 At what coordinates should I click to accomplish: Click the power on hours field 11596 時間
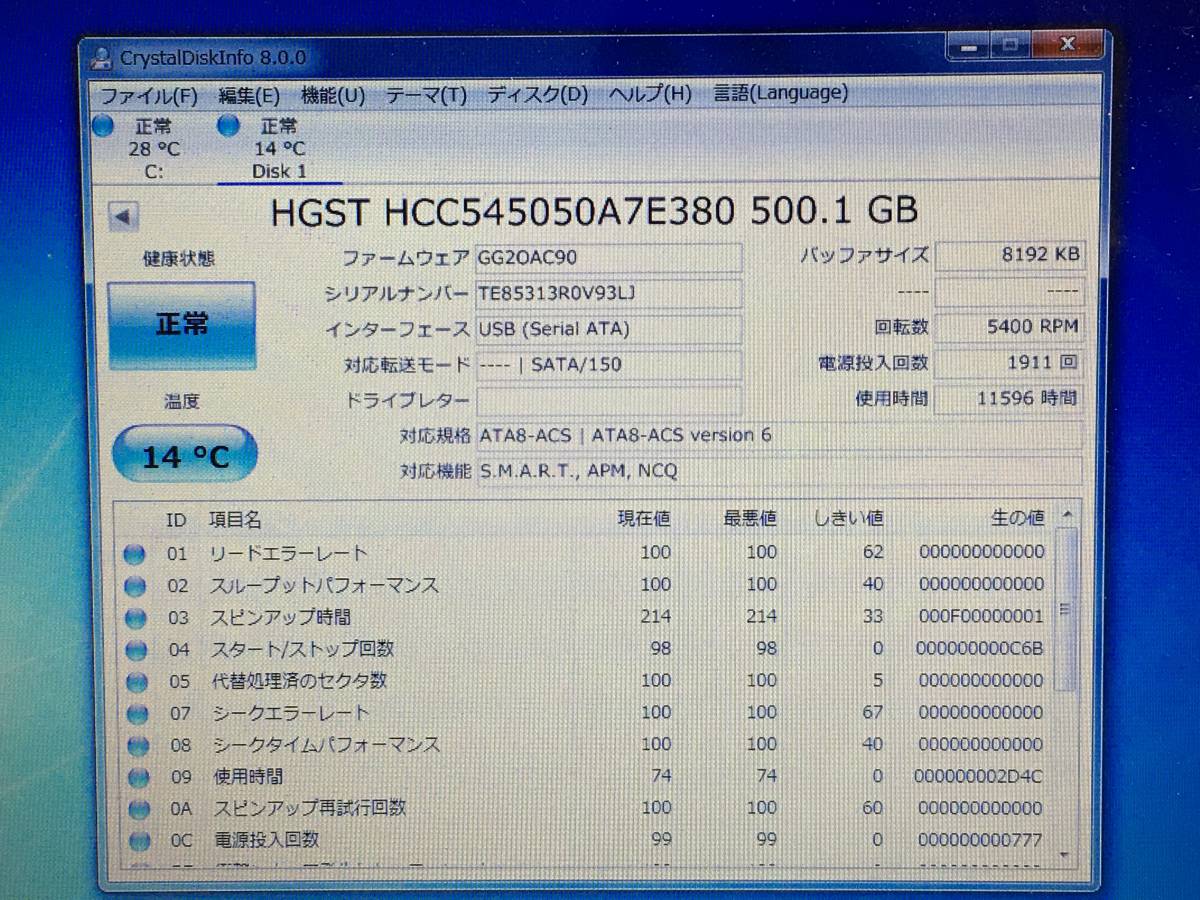pyautogui.click(x=1009, y=398)
